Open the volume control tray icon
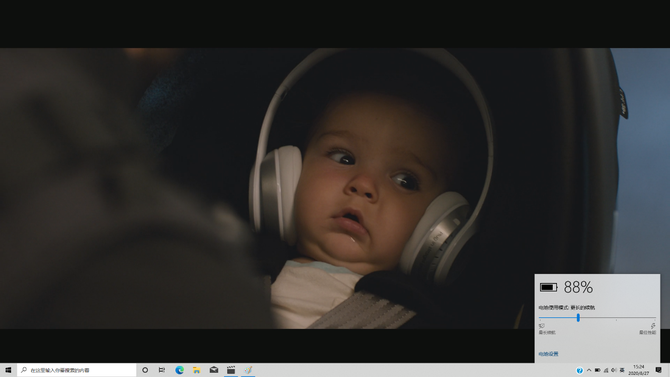The image size is (670, 377). (x=614, y=370)
